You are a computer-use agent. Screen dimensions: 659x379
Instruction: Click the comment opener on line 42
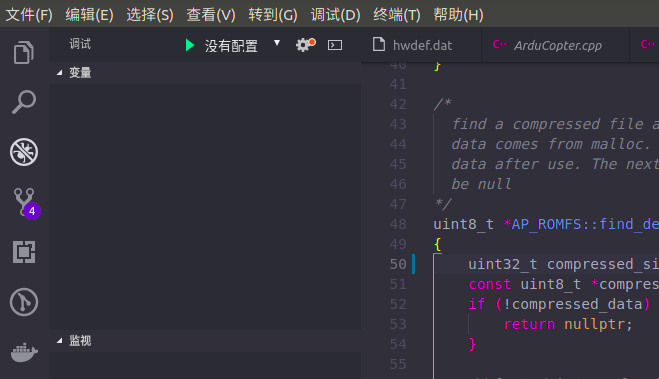[x=443, y=104]
